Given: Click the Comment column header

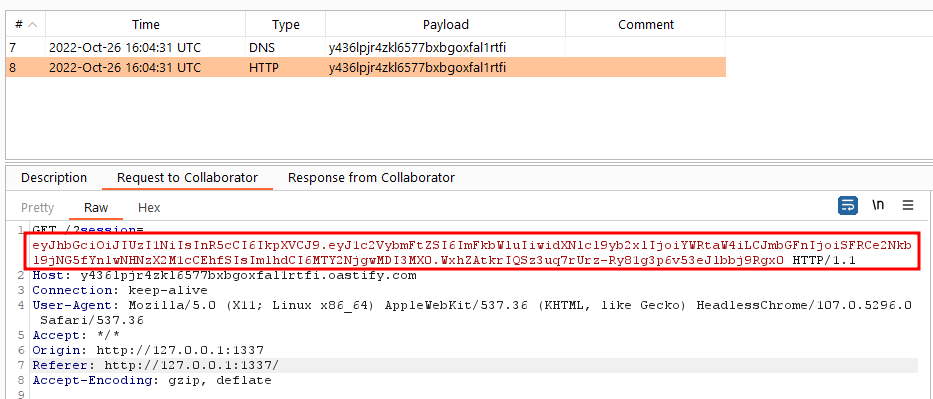Looking at the screenshot, I should [x=646, y=25].
